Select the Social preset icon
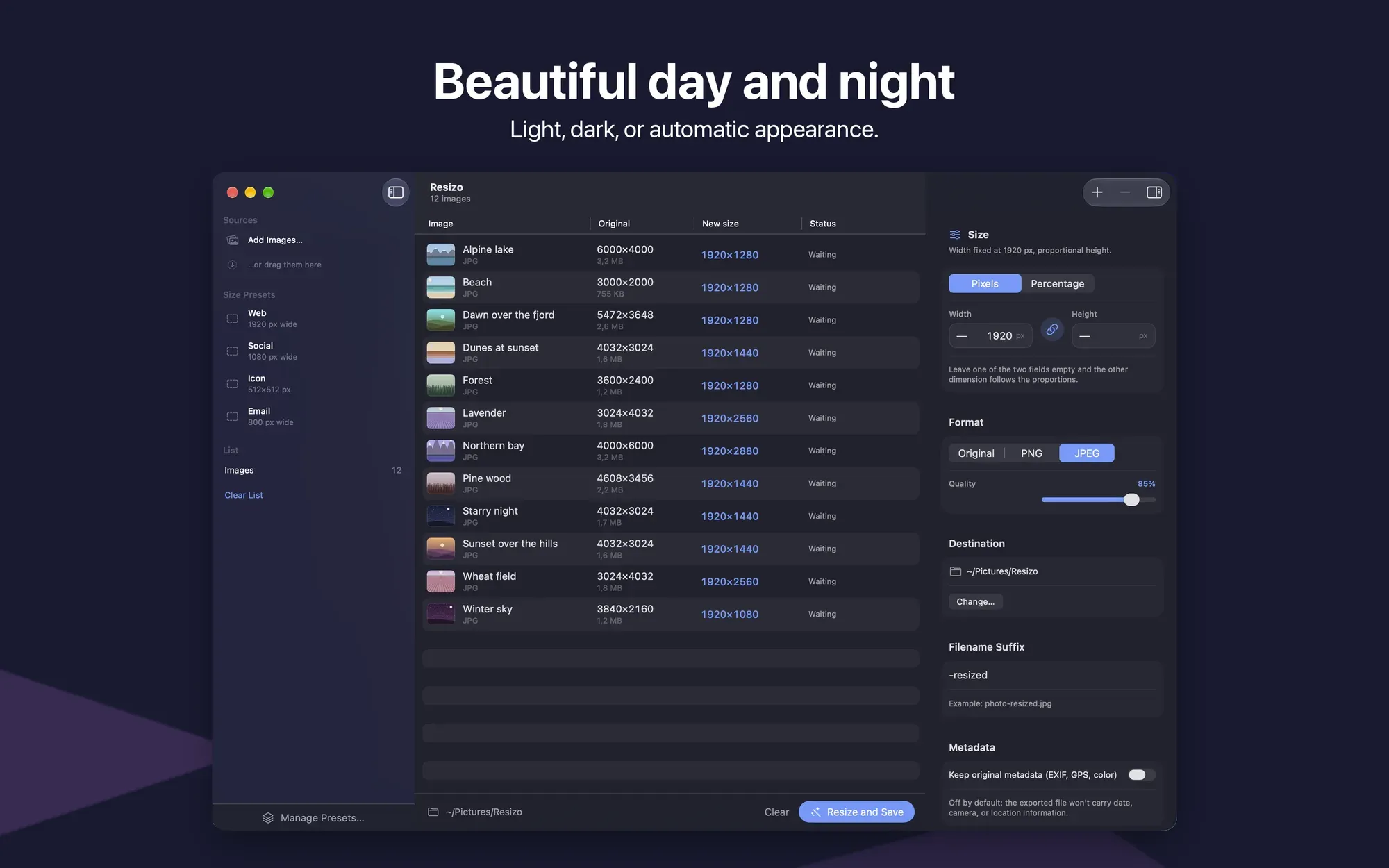The width and height of the screenshot is (1389, 868). 233,351
